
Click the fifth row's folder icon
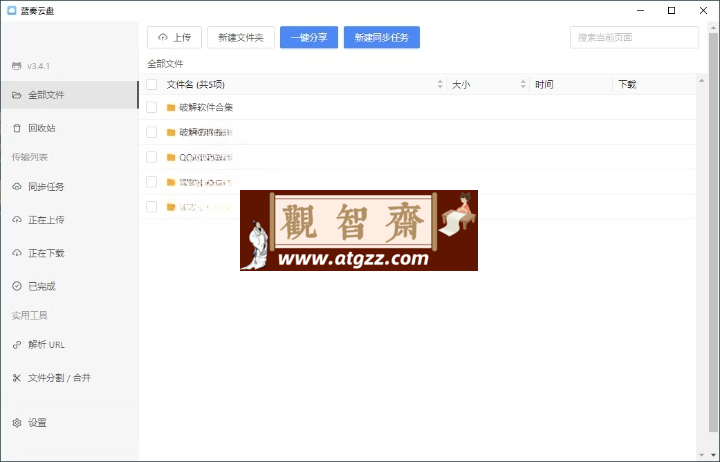pyautogui.click(x=171, y=207)
